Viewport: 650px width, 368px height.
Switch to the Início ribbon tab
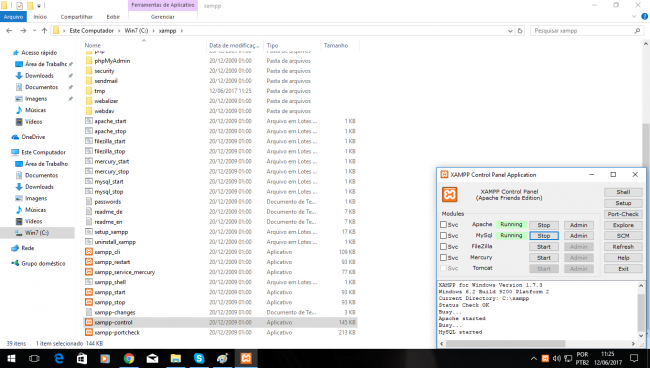click(40, 17)
